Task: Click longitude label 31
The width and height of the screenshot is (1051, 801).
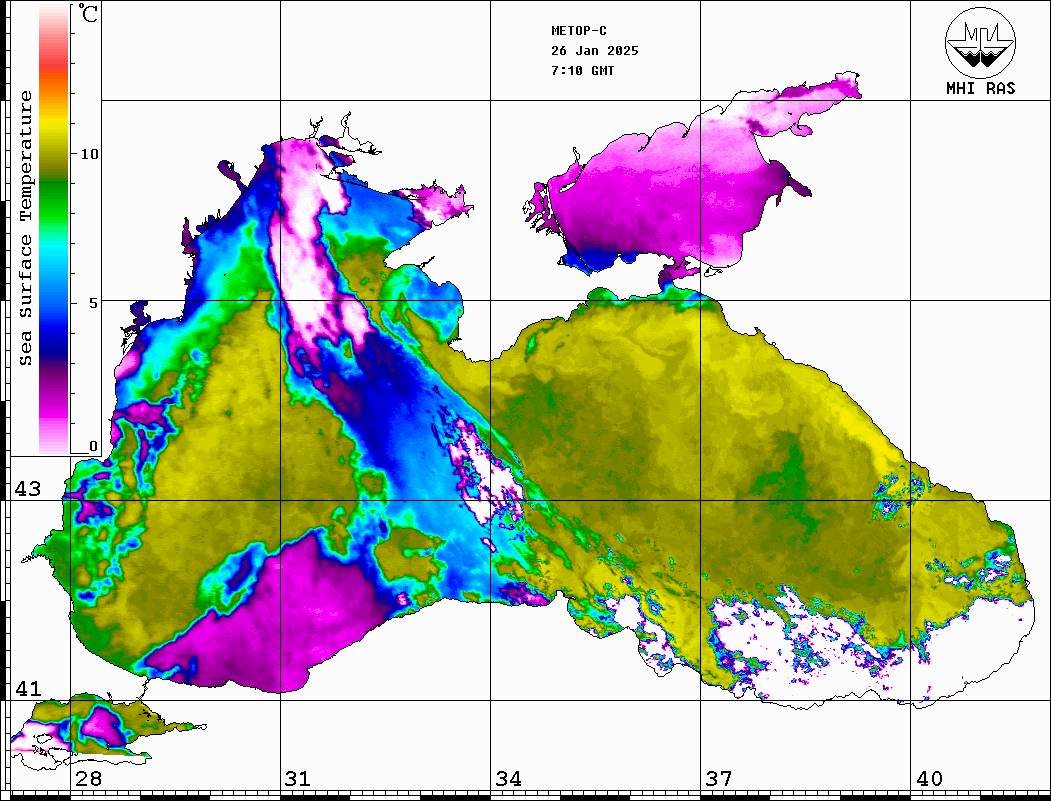Action: click(x=298, y=778)
